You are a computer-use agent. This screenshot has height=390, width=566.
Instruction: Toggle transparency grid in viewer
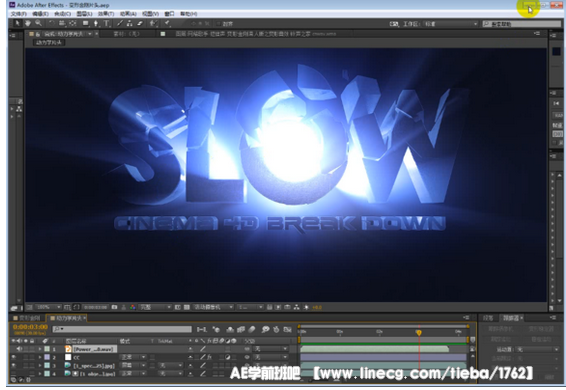187,307
